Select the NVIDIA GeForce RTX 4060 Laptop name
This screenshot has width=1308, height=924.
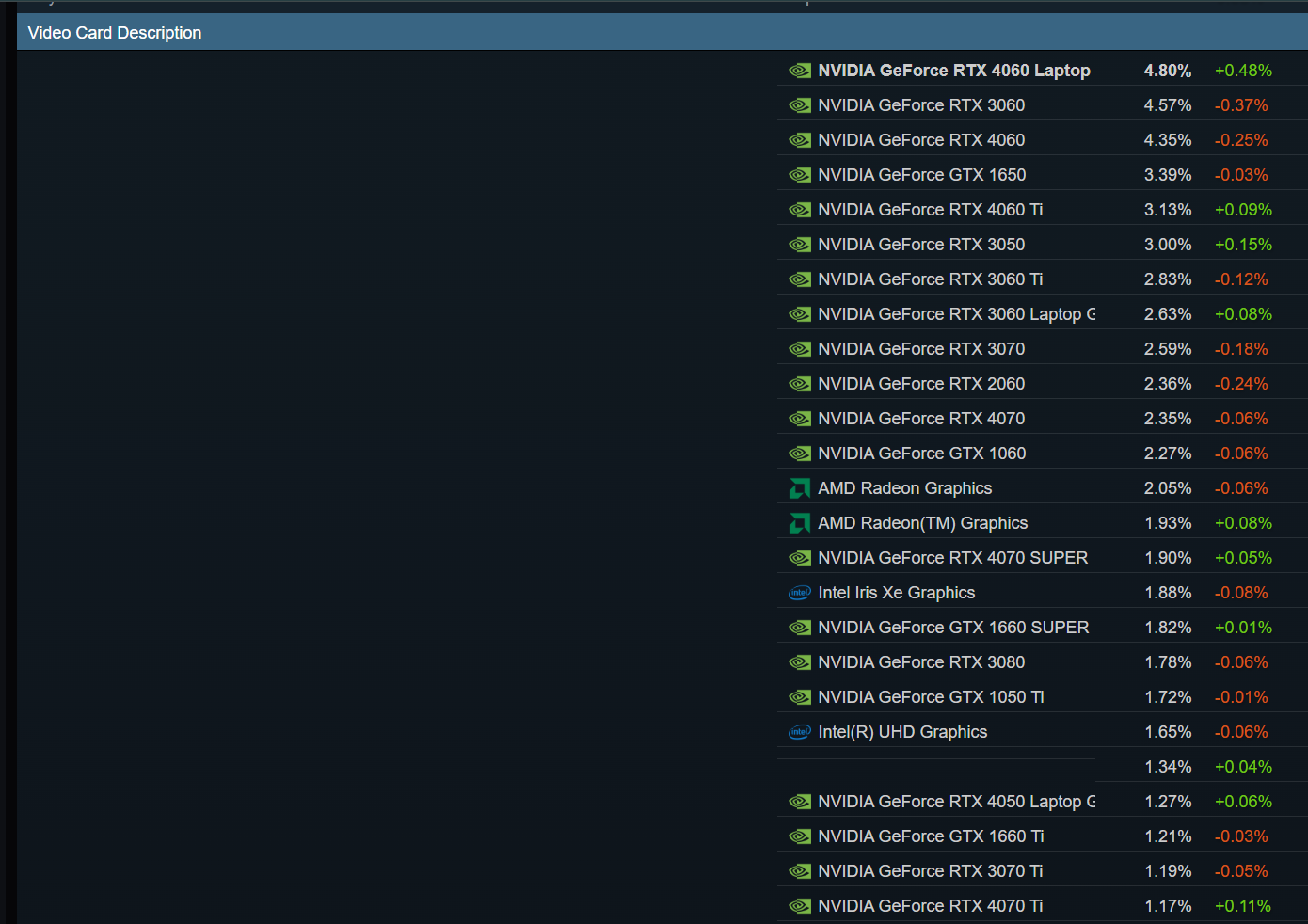tap(954, 71)
